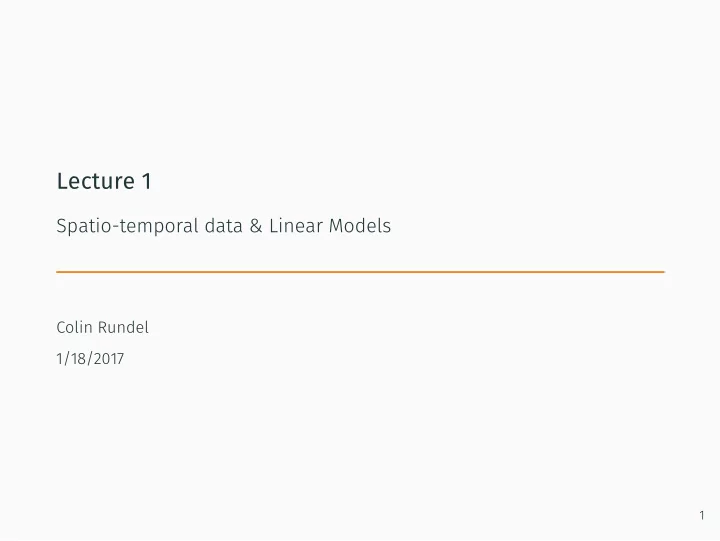Click the blank area right of the author name
Screen dimensions: 720x541
coord(413,327)
